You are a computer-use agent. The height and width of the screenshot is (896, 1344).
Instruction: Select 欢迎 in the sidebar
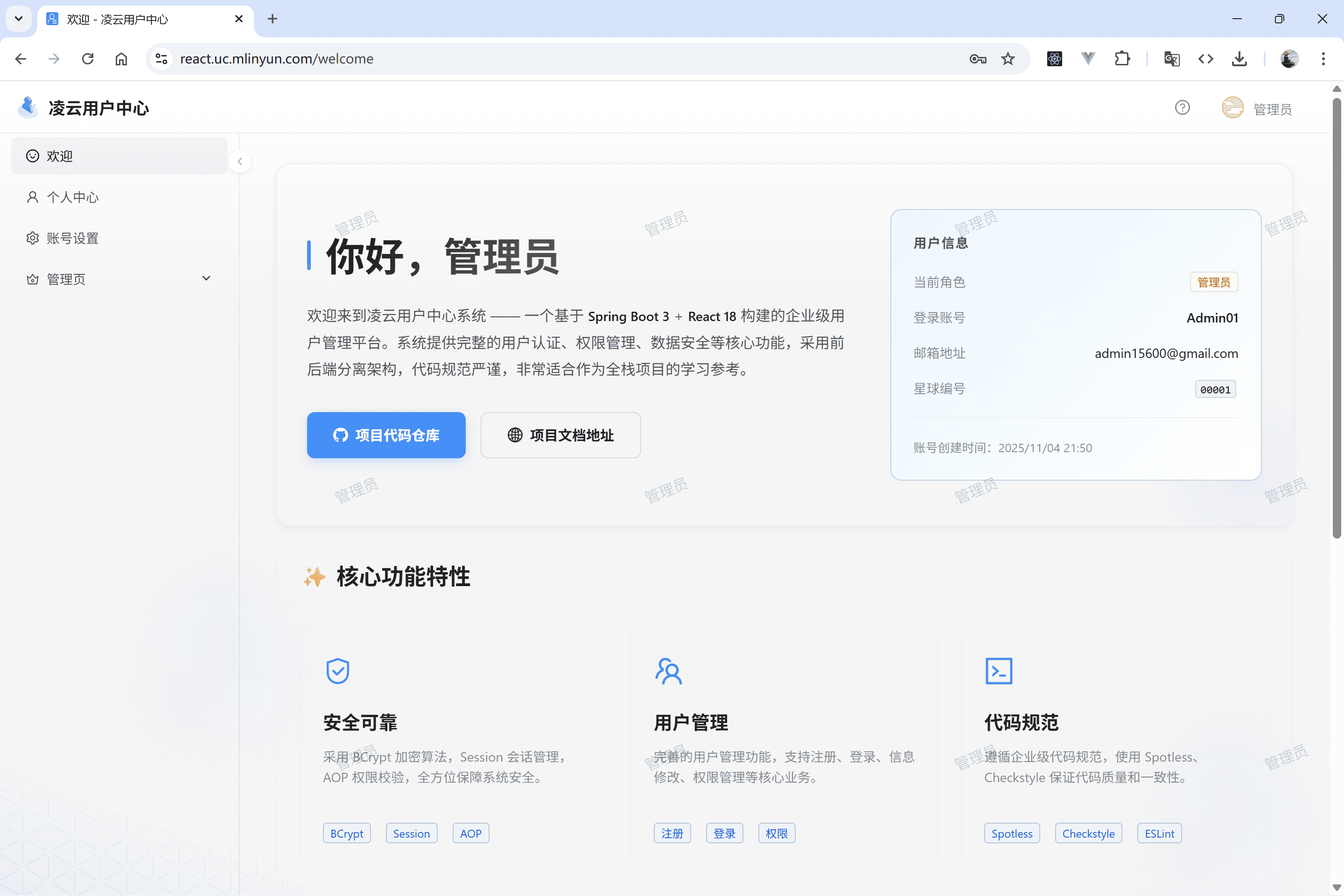[119, 156]
